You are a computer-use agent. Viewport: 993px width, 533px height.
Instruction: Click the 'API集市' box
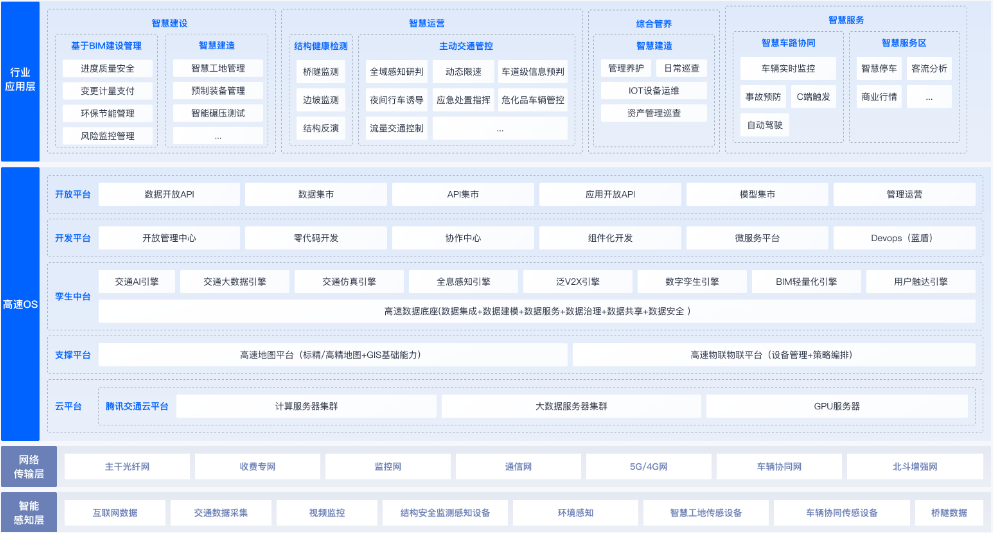pos(463,194)
